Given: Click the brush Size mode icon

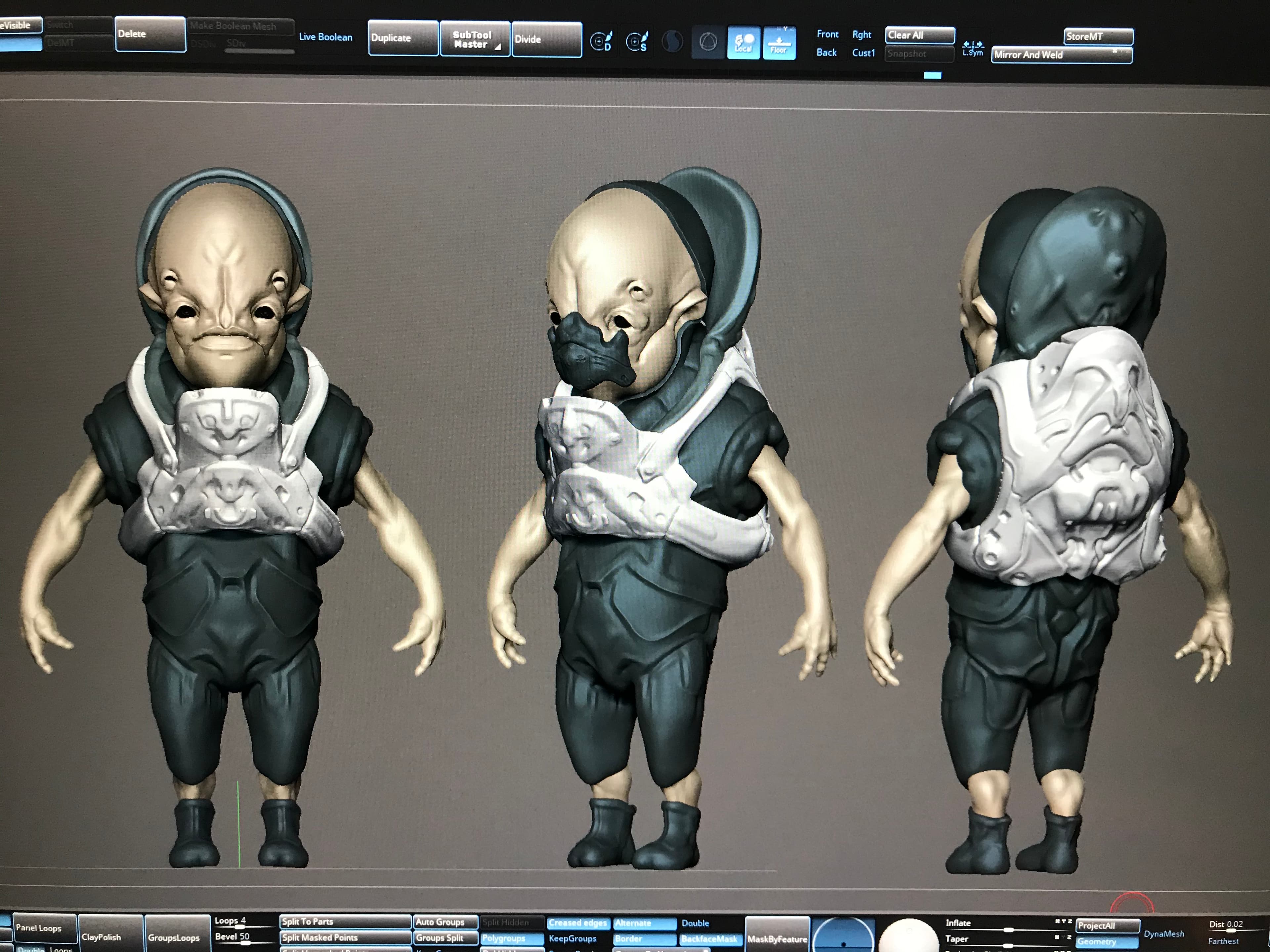Looking at the screenshot, I should 637,41.
